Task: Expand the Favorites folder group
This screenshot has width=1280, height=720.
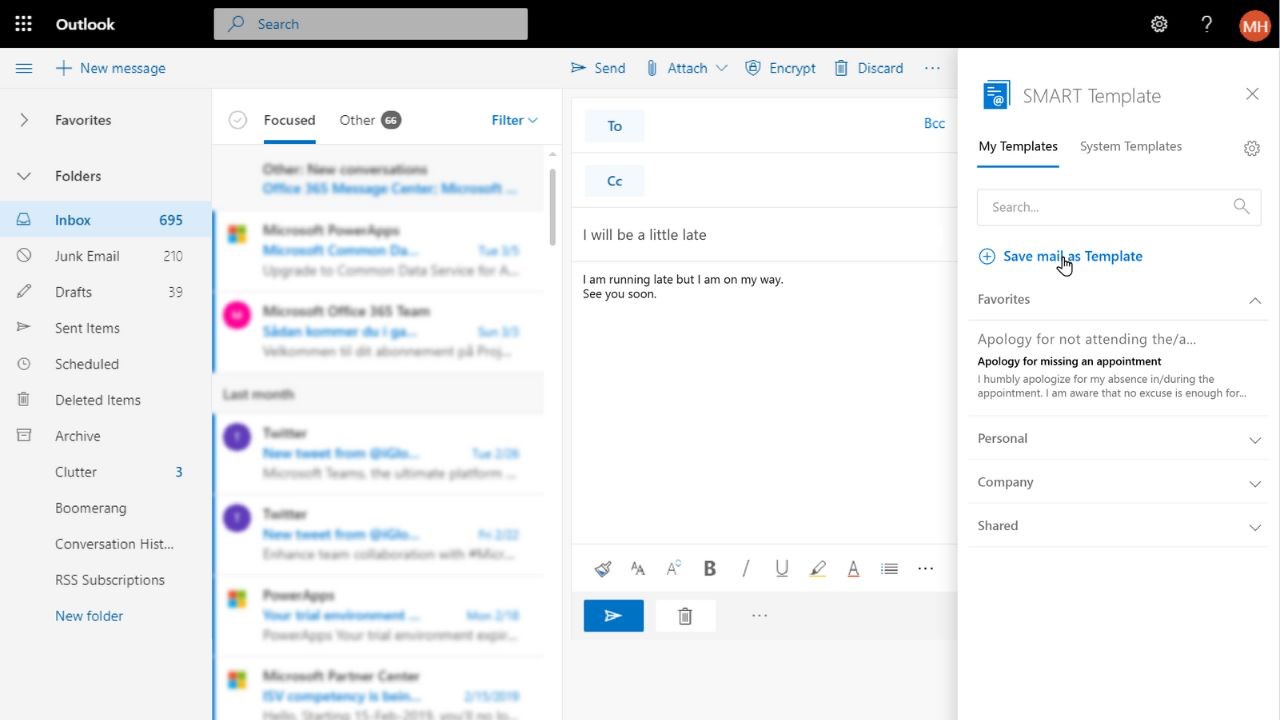Action: (x=24, y=120)
